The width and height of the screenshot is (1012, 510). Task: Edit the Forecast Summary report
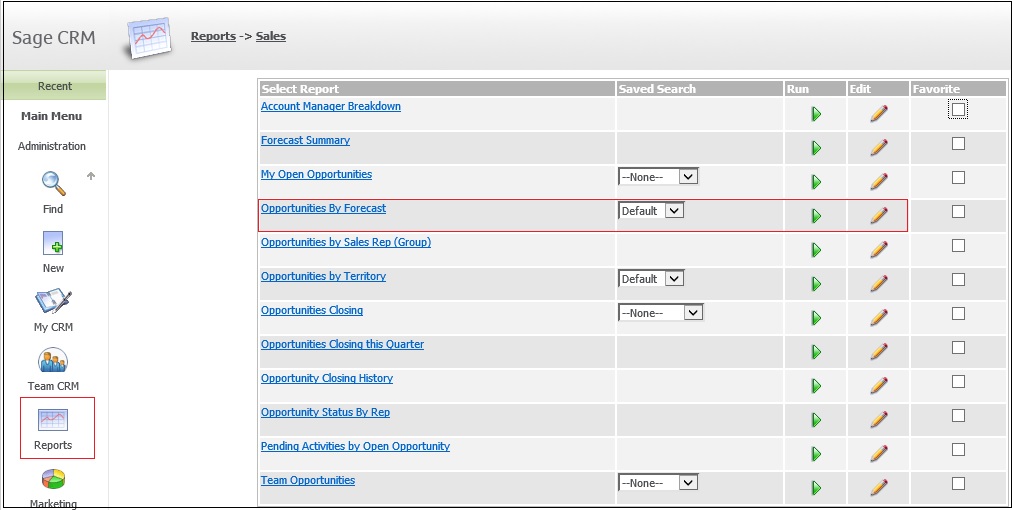click(x=878, y=147)
